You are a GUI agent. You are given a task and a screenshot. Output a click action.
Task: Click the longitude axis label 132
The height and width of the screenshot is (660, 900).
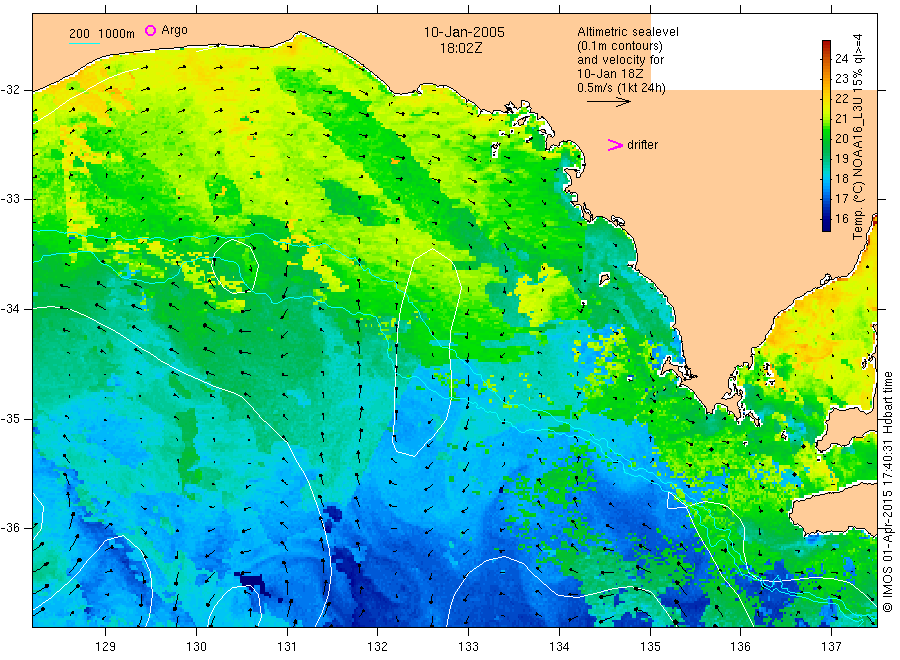[x=378, y=647]
